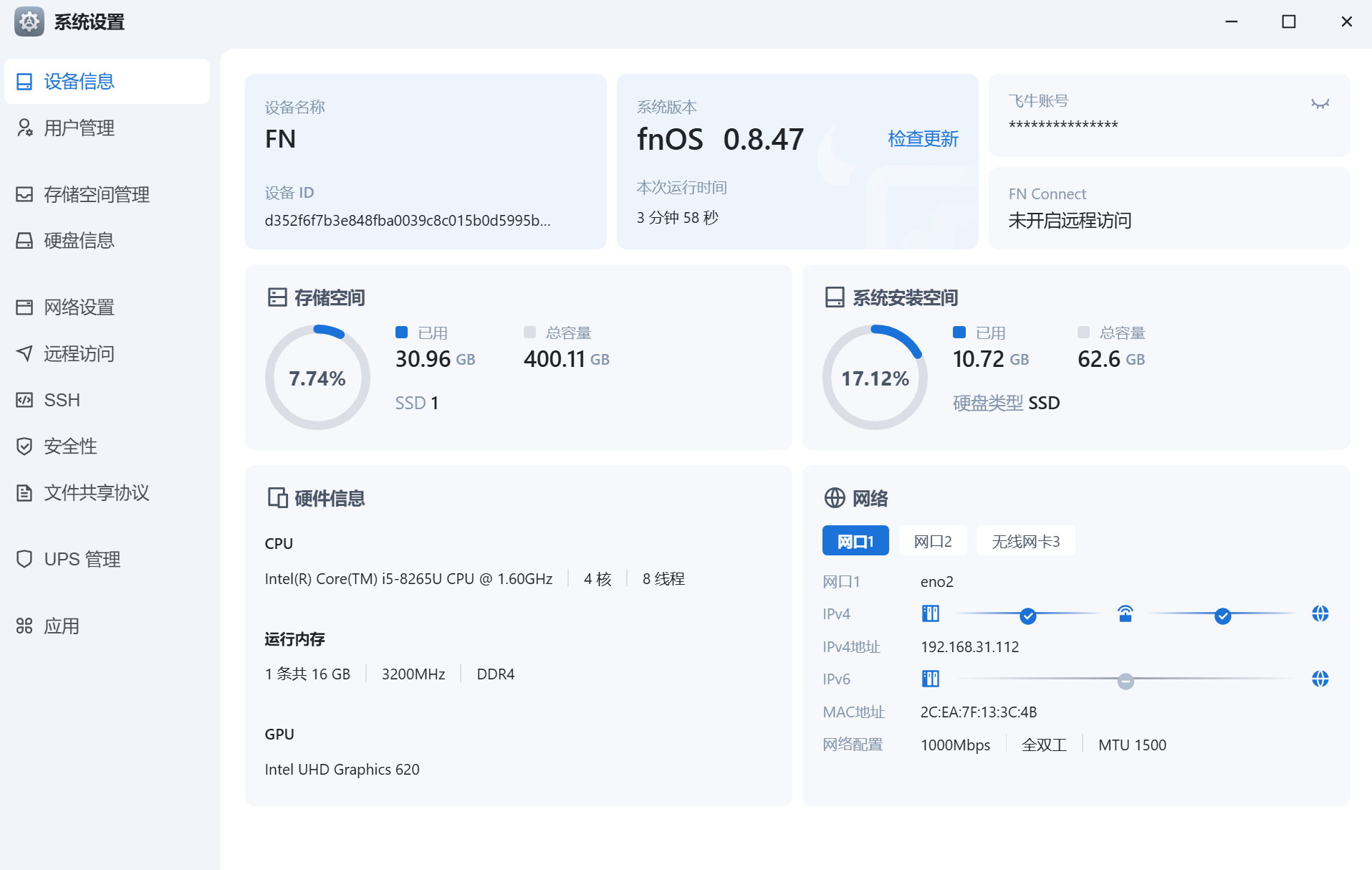The height and width of the screenshot is (870, 1372).
Task: Open 存储空间管理 settings
Action: pos(107,195)
